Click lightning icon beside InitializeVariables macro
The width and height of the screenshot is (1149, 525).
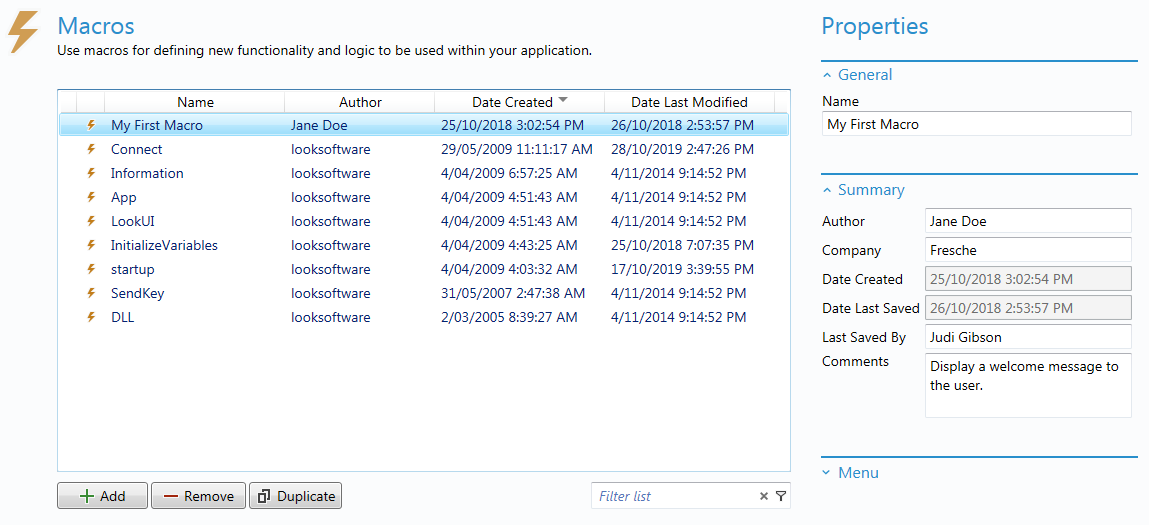(92, 246)
